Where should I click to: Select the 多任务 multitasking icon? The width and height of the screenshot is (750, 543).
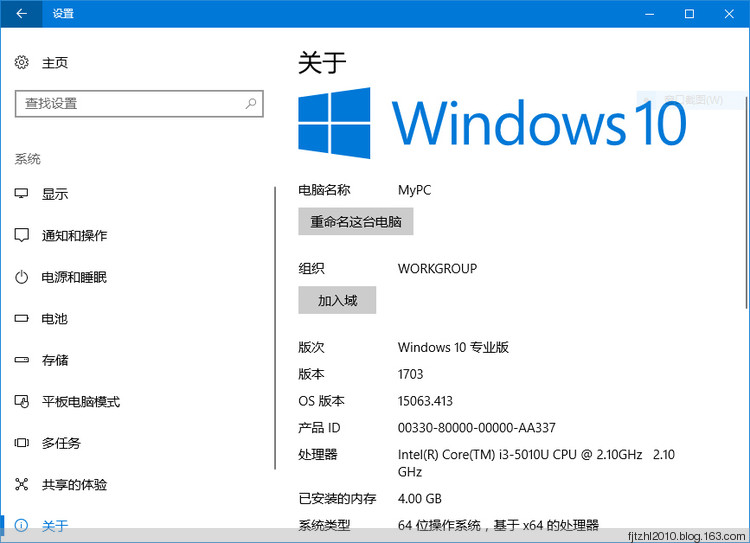[x=22, y=443]
